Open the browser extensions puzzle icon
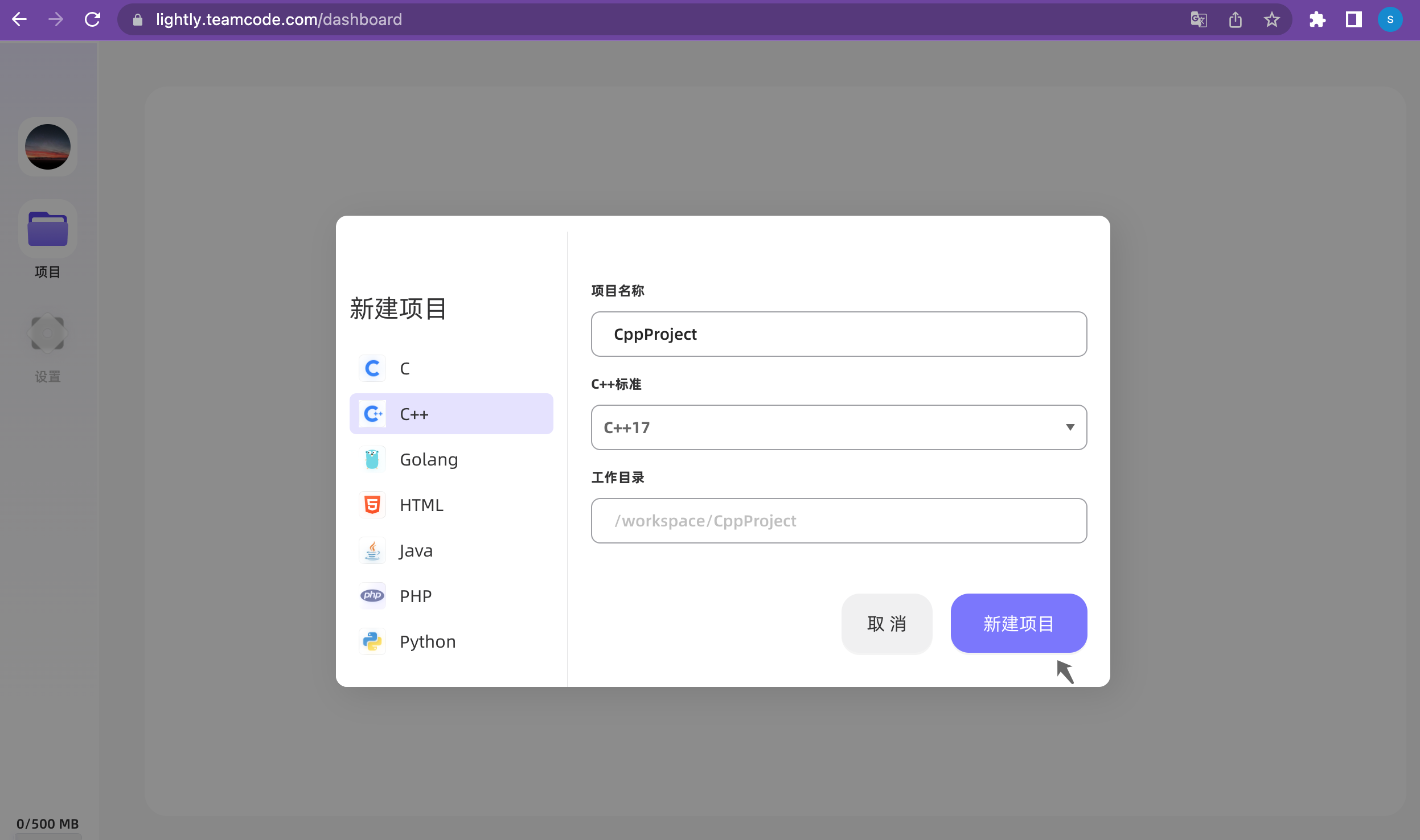Viewport: 1420px width, 840px height. click(1318, 19)
